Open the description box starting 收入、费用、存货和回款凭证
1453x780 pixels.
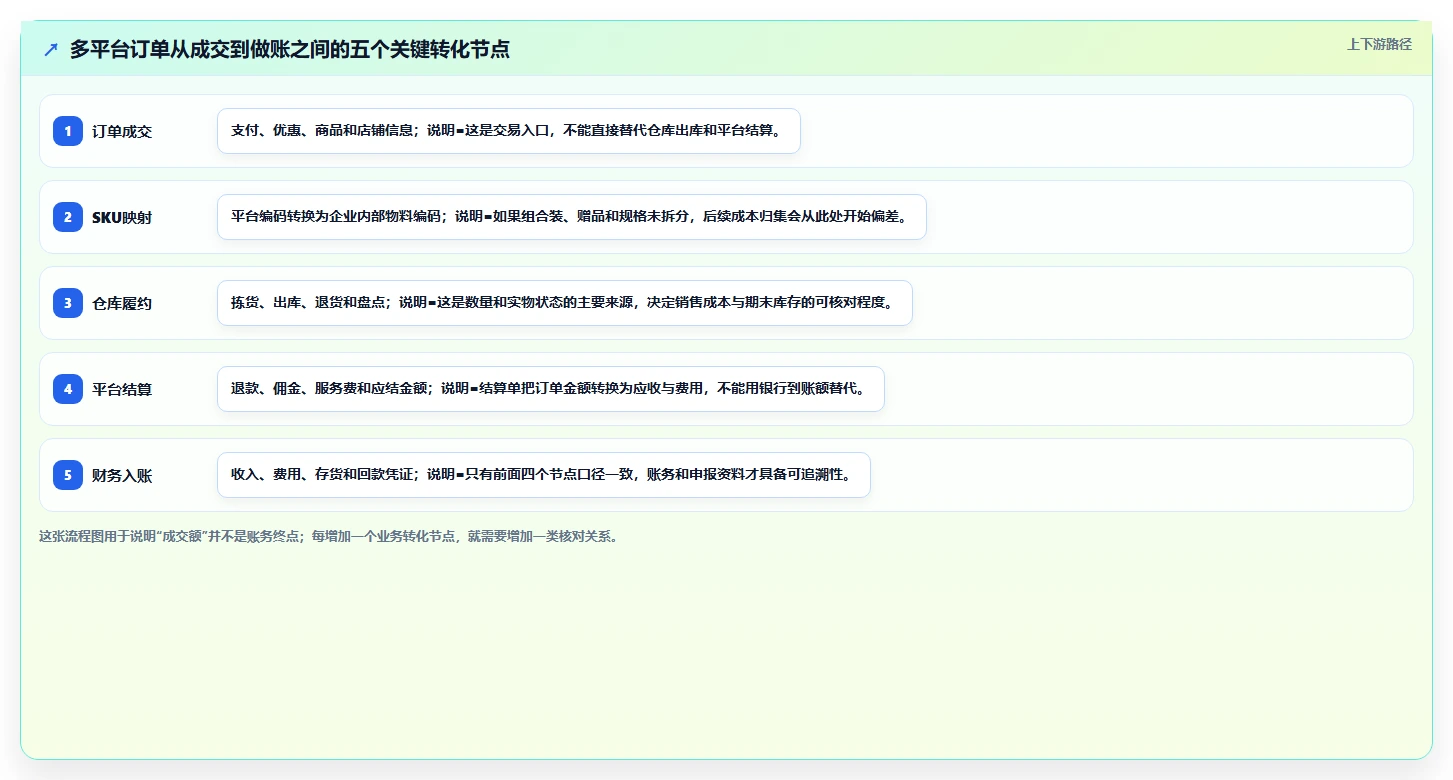(544, 475)
